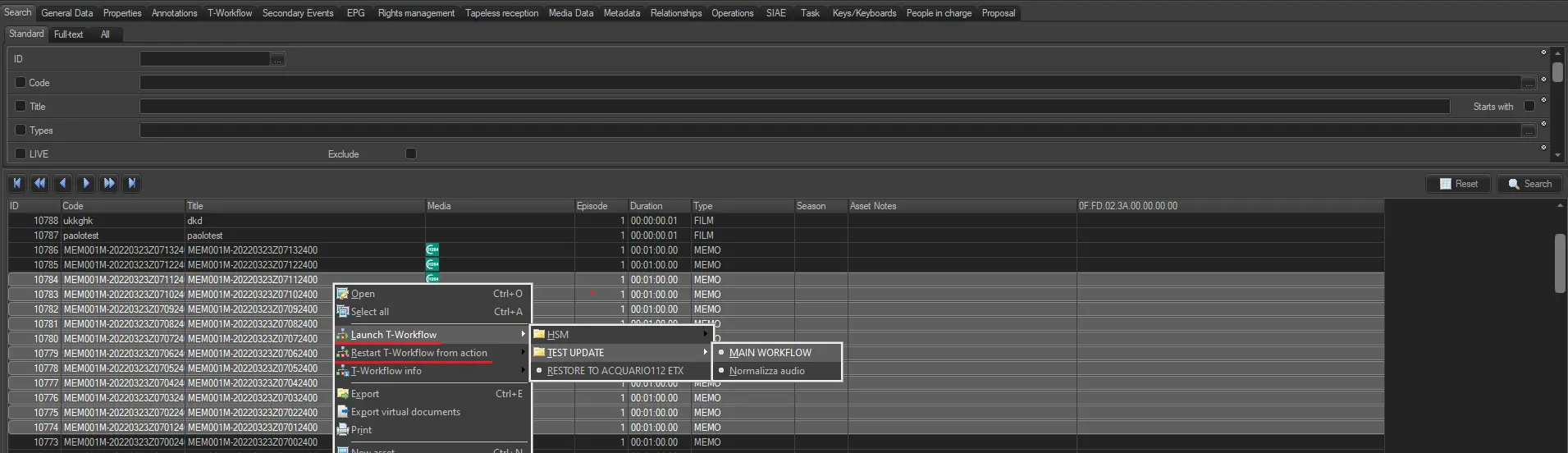Screen dimensions: 1568x453
Task: Click media icon on asset 10785
Action: [432, 265]
